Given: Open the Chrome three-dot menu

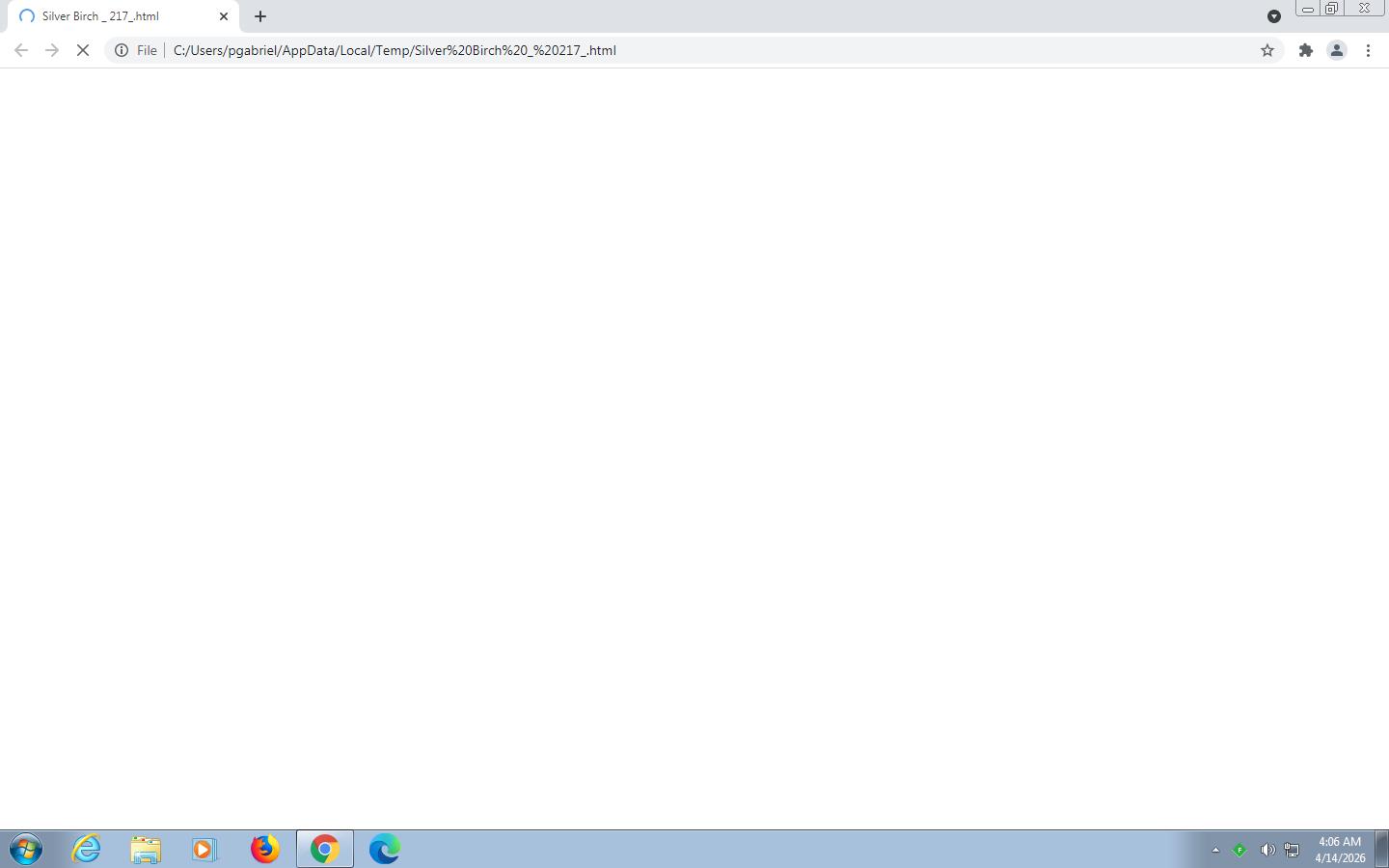Looking at the screenshot, I should pyautogui.click(x=1368, y=50).
